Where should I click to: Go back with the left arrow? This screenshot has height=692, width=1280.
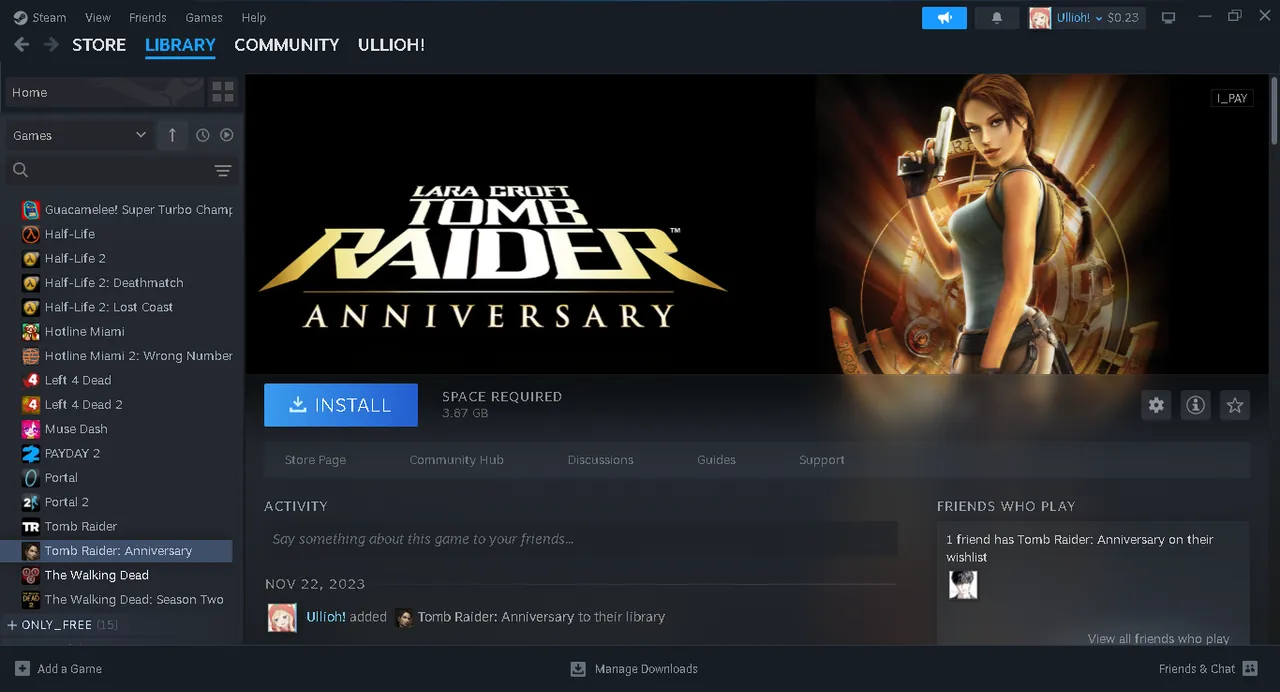(x=21, y=45)
